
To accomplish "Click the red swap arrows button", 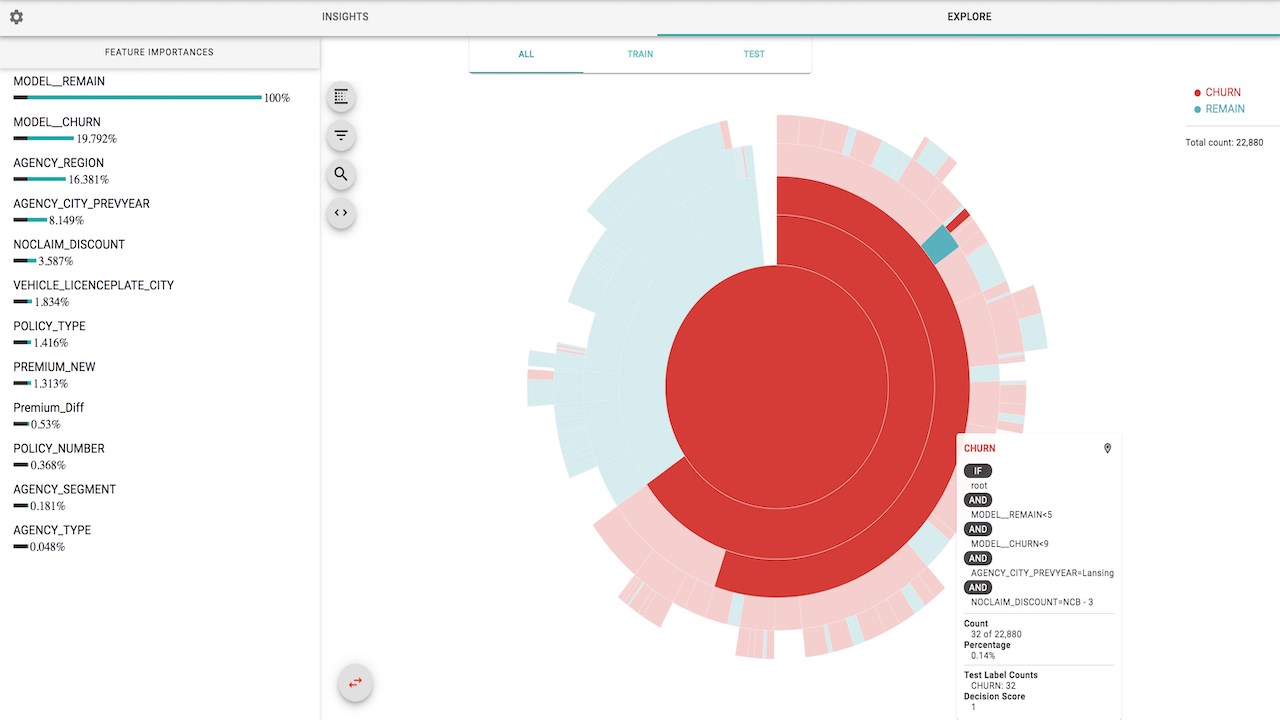I will 355,683.
